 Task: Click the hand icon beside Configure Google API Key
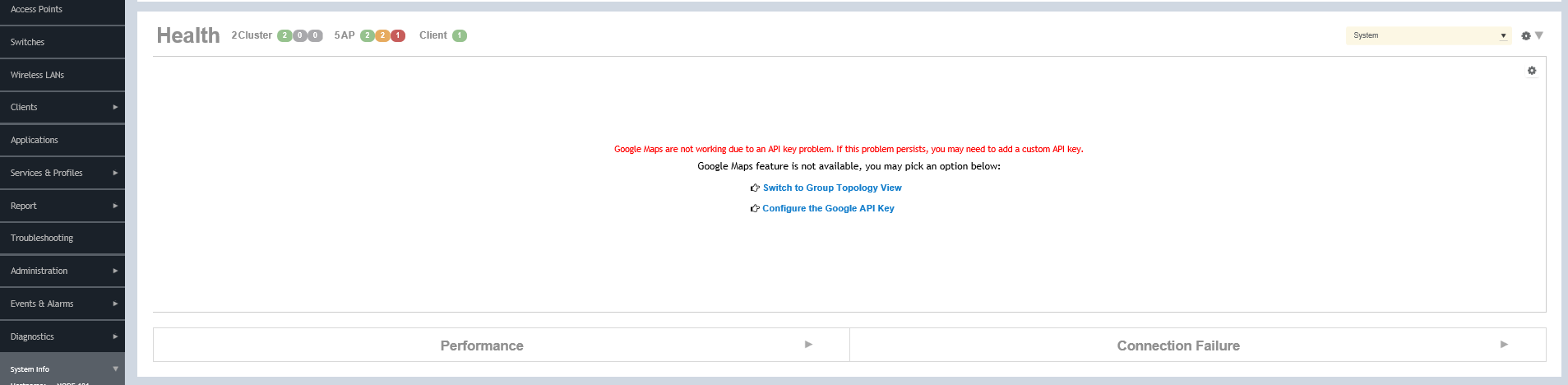[x=755, y=208]
